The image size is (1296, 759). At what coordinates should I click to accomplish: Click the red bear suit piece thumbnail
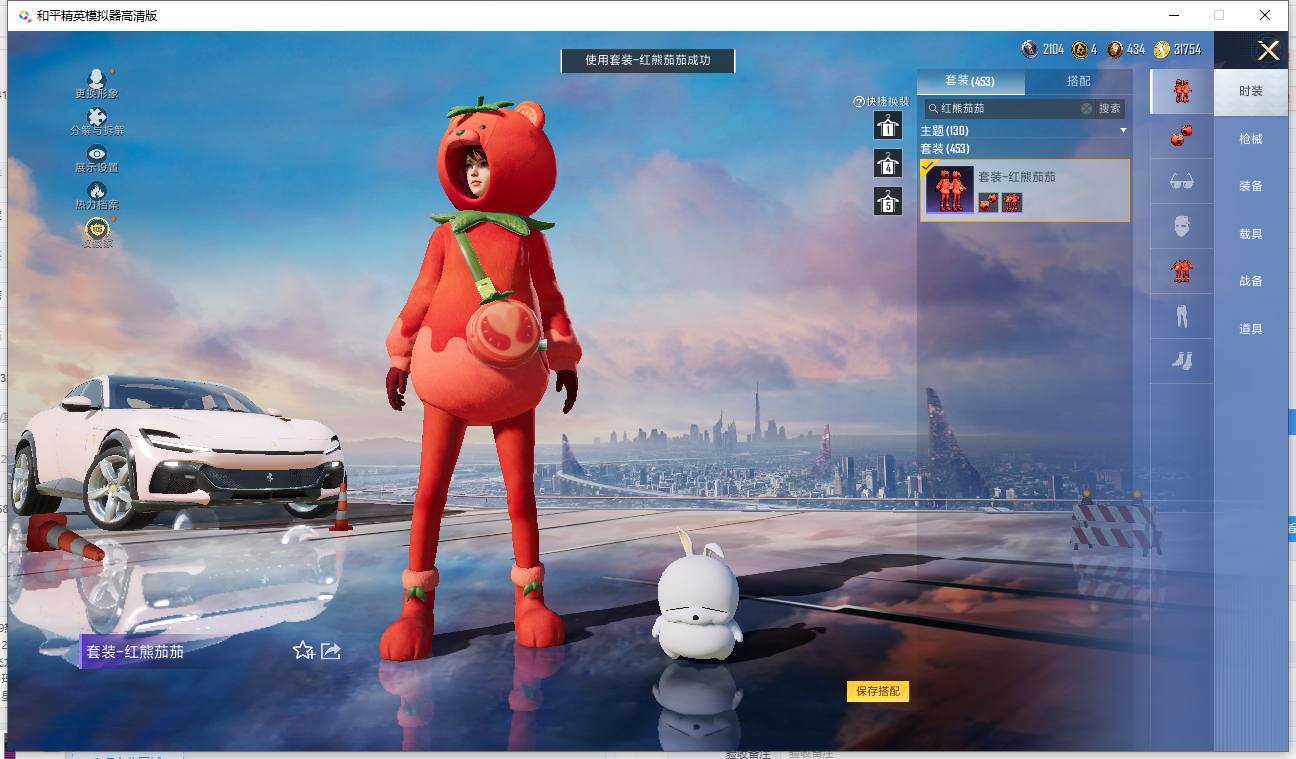1012,203
